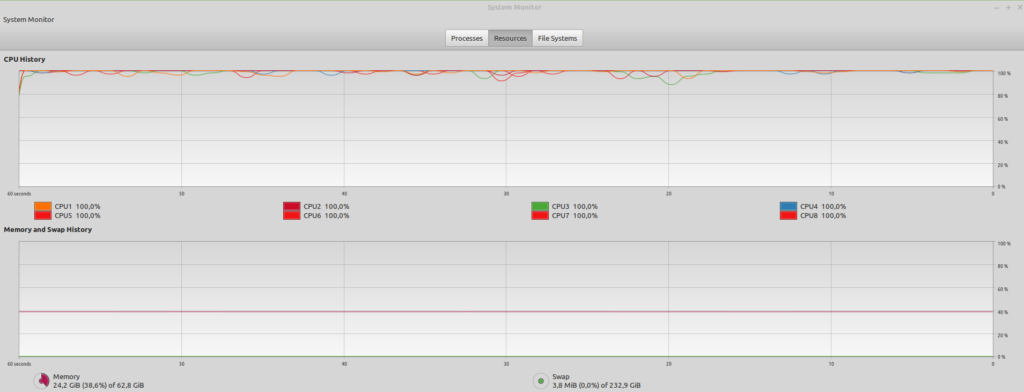The width and height of the screenshot is (1024, 392).
Task: Click the Swap usage circle icon
Action: click(541, 381)
